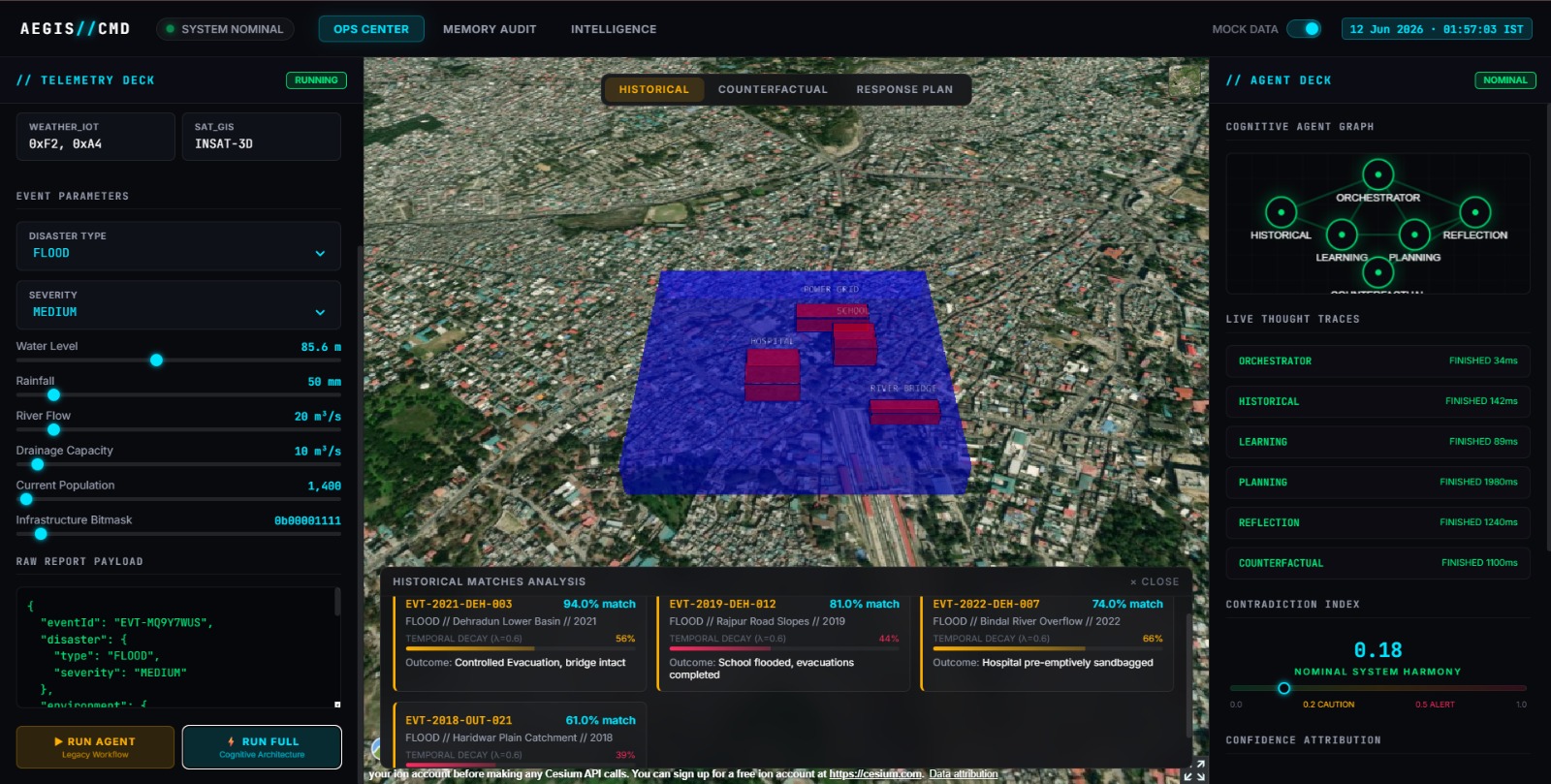Switch to the Ops Center tab

click(x=371, y=29)
